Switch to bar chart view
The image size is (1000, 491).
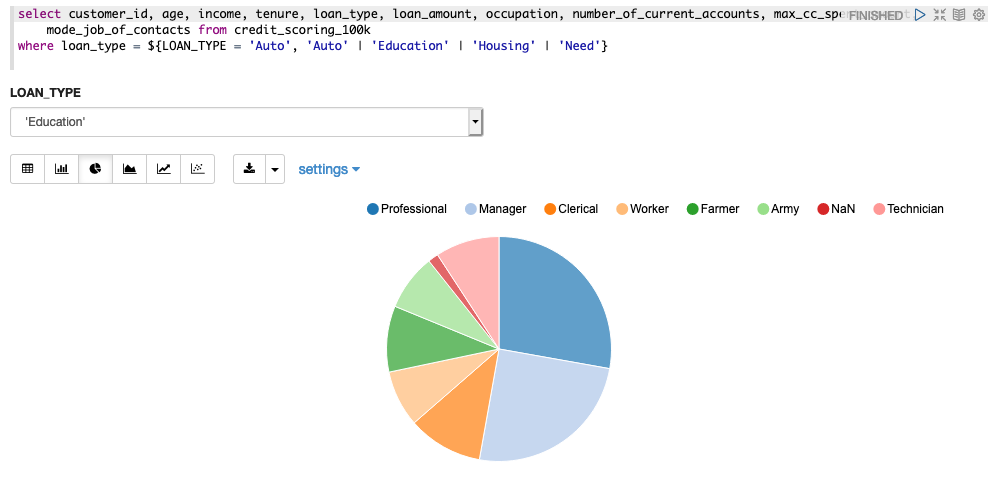click(61, 169)
